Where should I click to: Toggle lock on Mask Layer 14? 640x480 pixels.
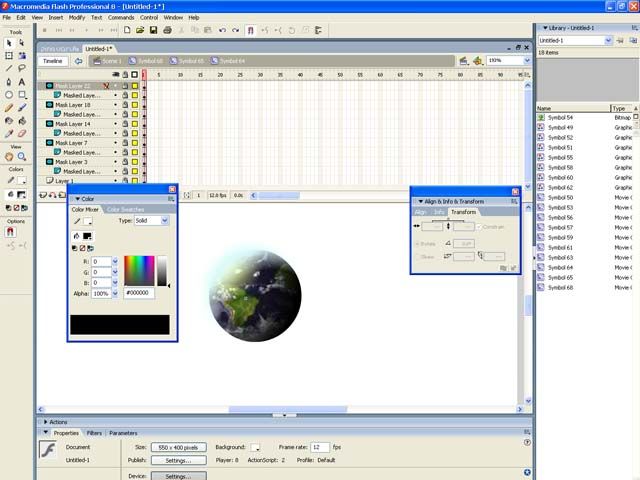(x=125, y=124)
